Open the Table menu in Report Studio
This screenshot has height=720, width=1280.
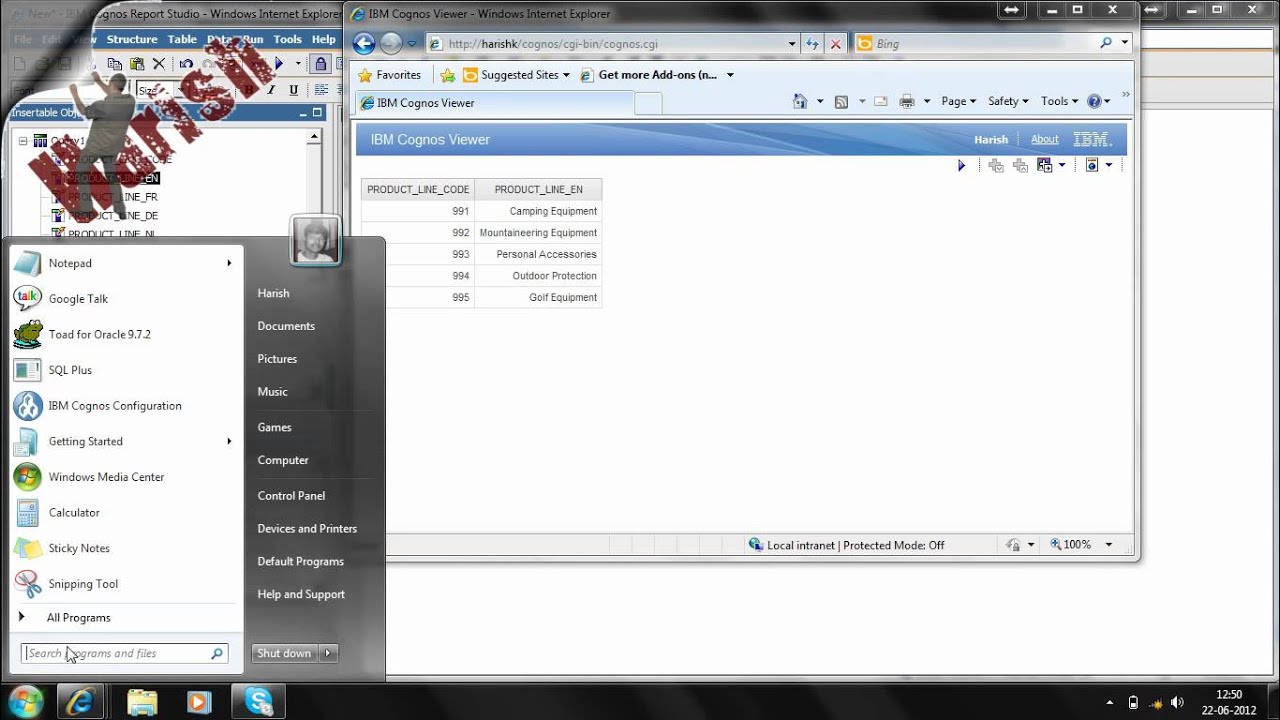[x=182, y=39]
